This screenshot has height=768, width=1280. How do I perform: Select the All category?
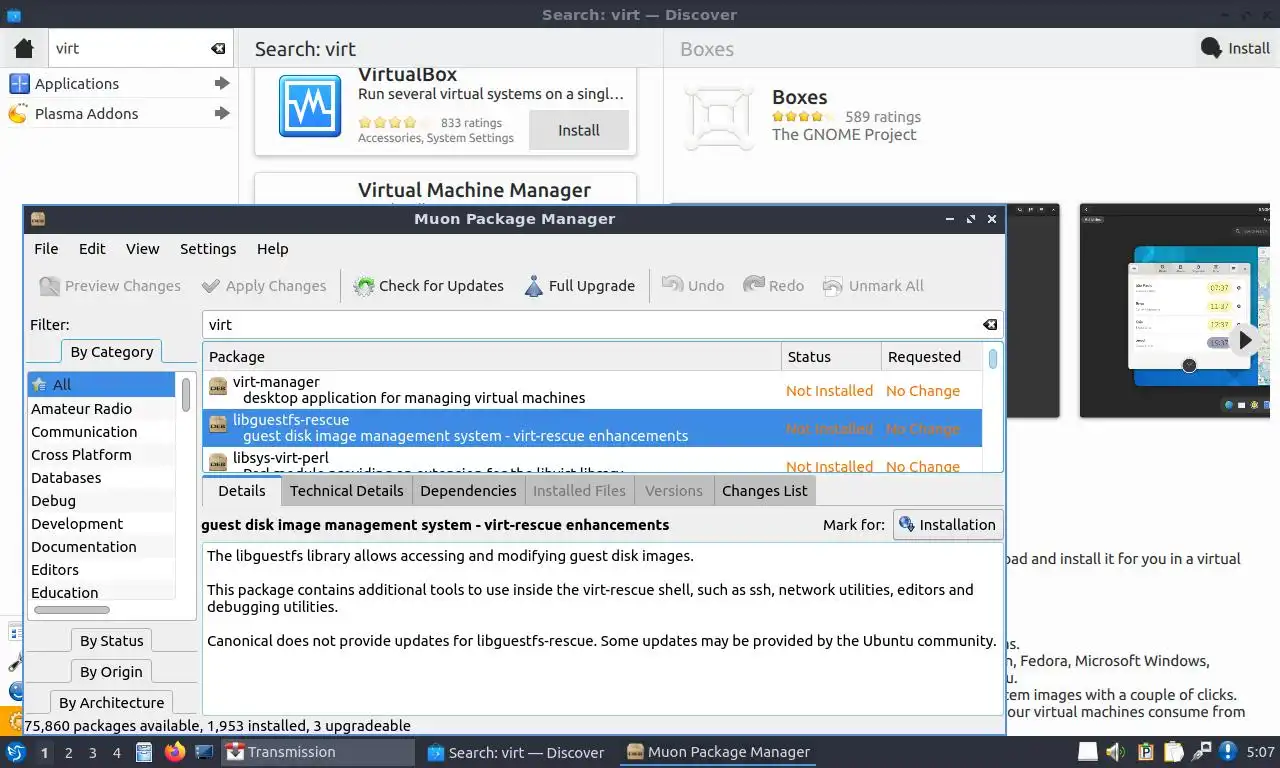click(101, 385)
